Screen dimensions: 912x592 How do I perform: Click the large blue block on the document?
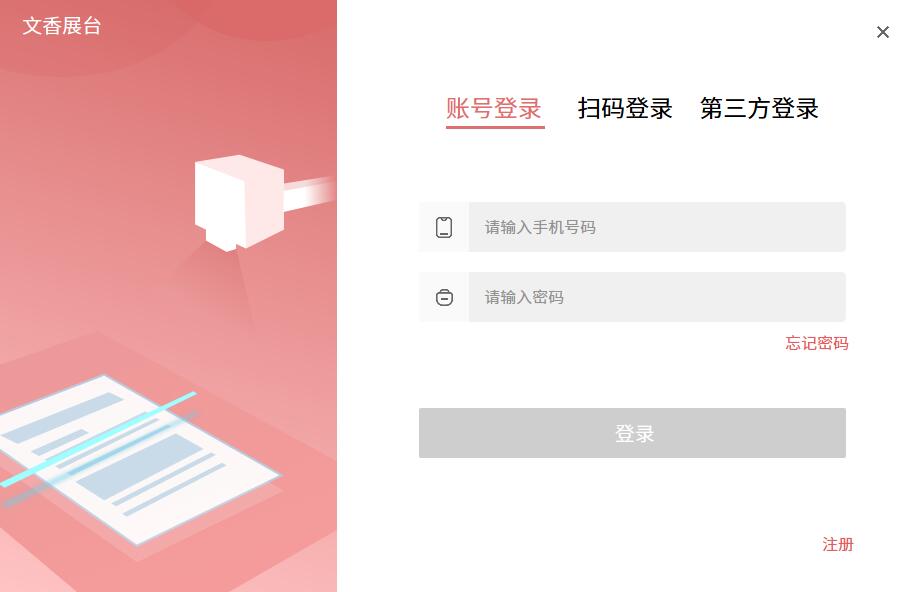[140, 465]
